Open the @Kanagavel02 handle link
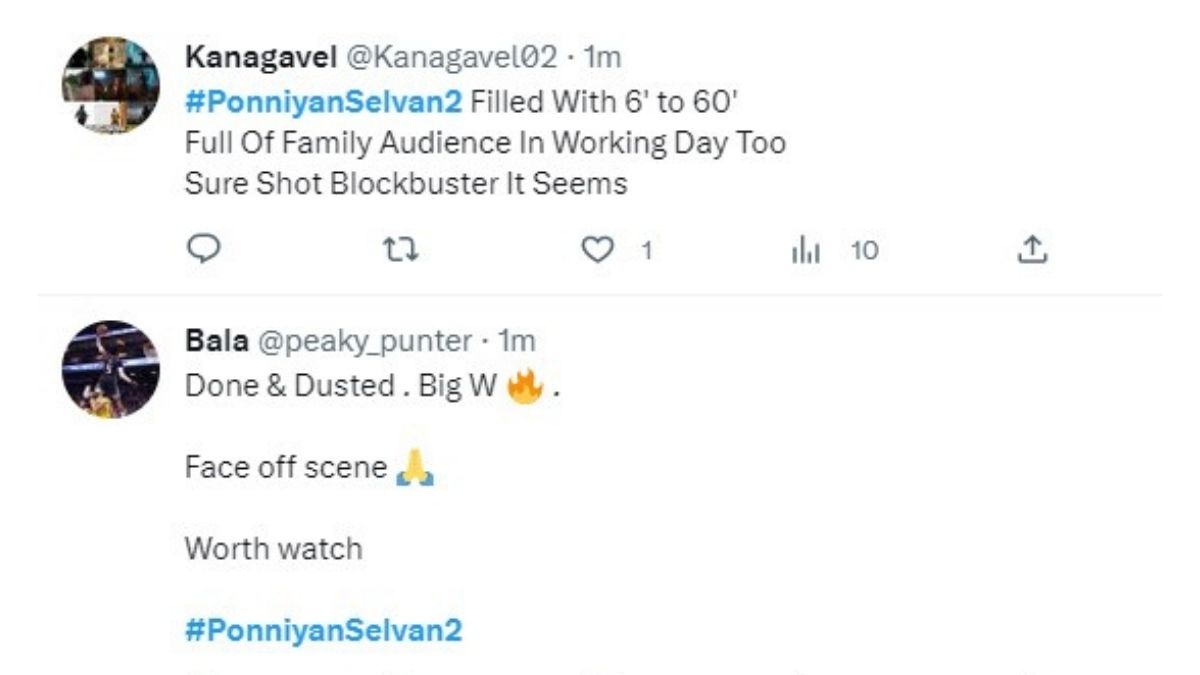The height and width of the screenshot is (675, 1200). (x=451, y=57)
